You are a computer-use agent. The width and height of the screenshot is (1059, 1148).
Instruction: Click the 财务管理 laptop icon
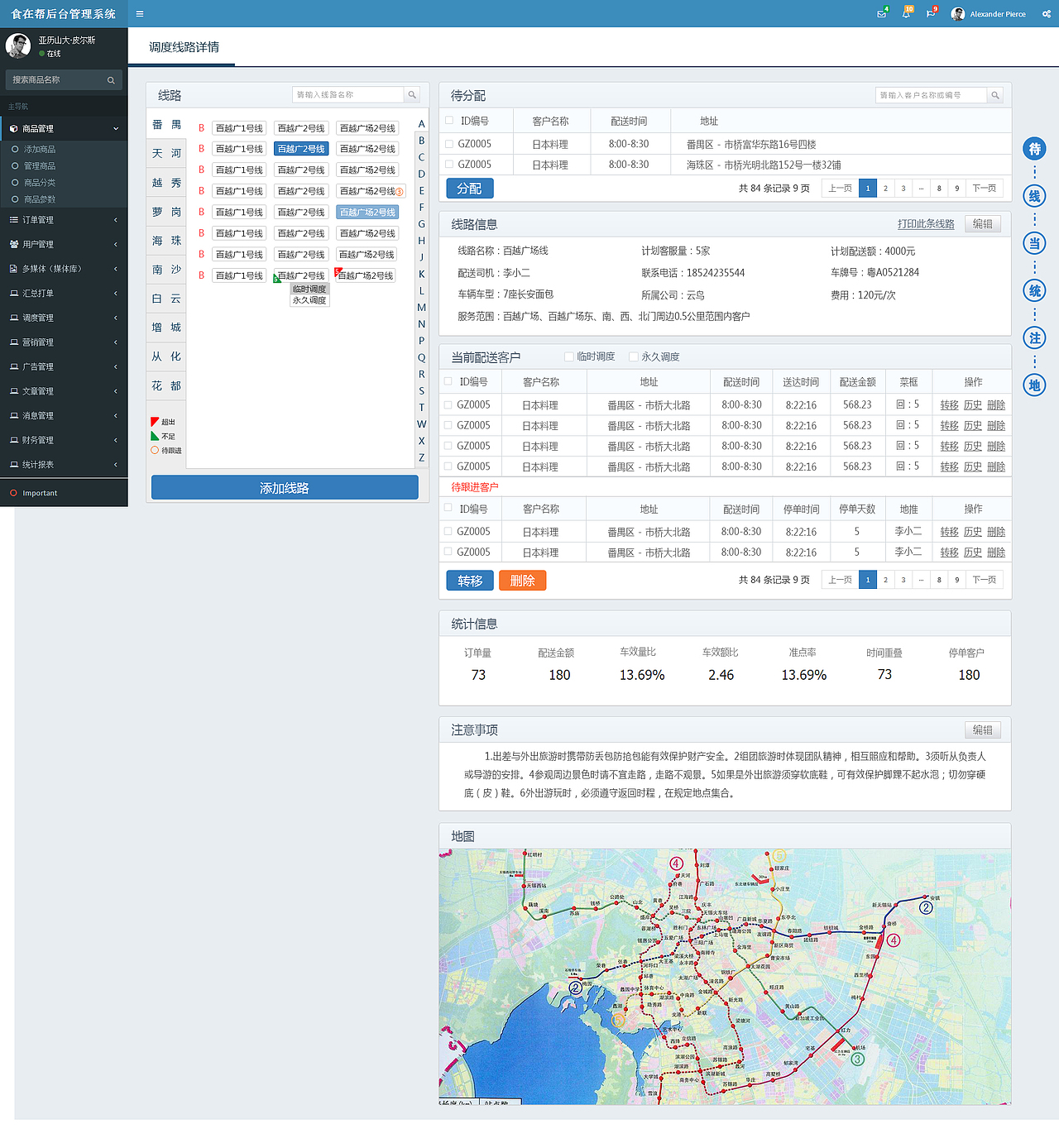(x=13, y=440)
